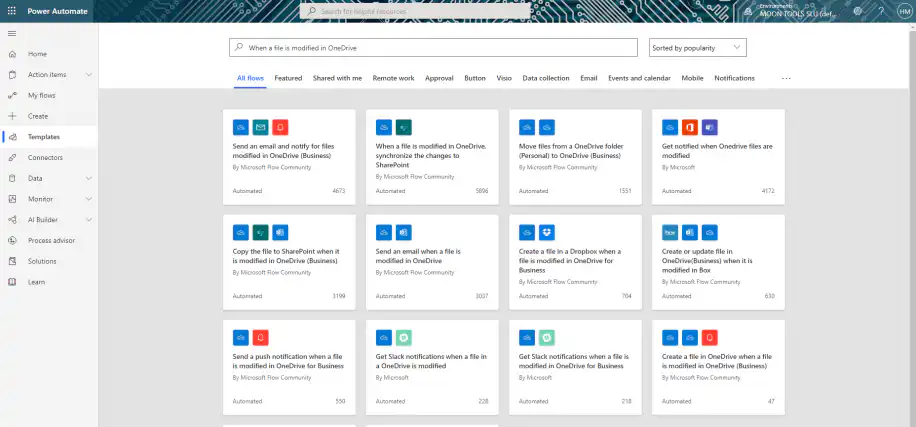The height and width of the screenshot is (427, 916).
Task: Expand the Action items chevron
Action: tap(89, 75)
